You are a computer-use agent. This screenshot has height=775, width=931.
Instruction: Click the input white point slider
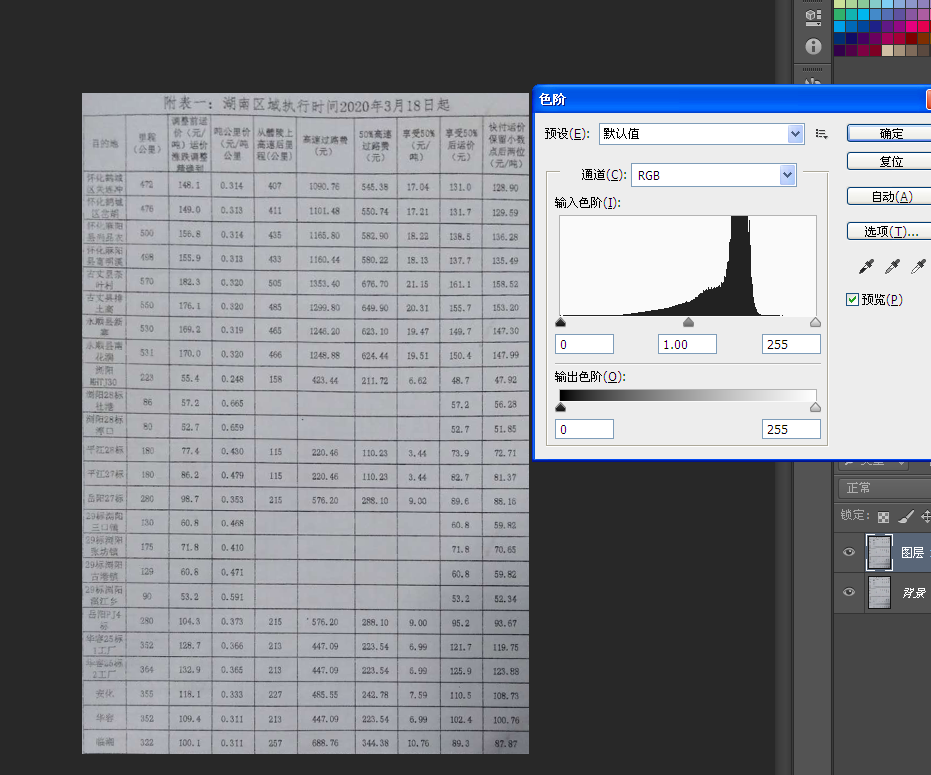pos(815,322)
